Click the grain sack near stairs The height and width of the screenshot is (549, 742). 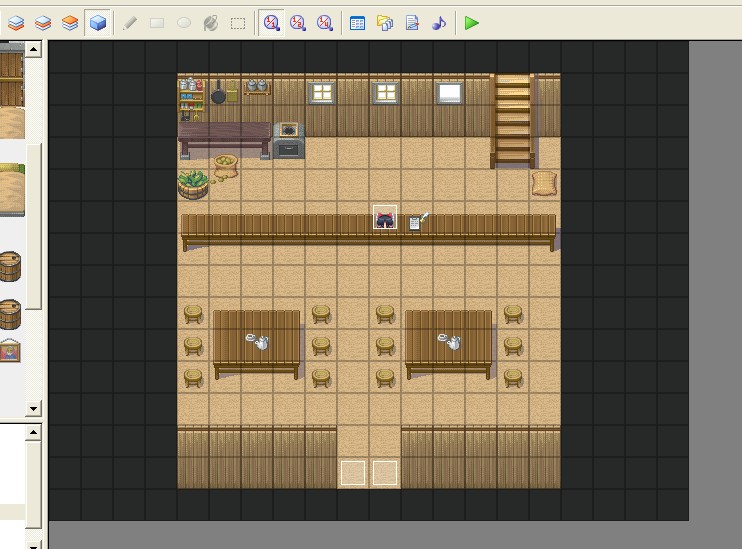545,184
